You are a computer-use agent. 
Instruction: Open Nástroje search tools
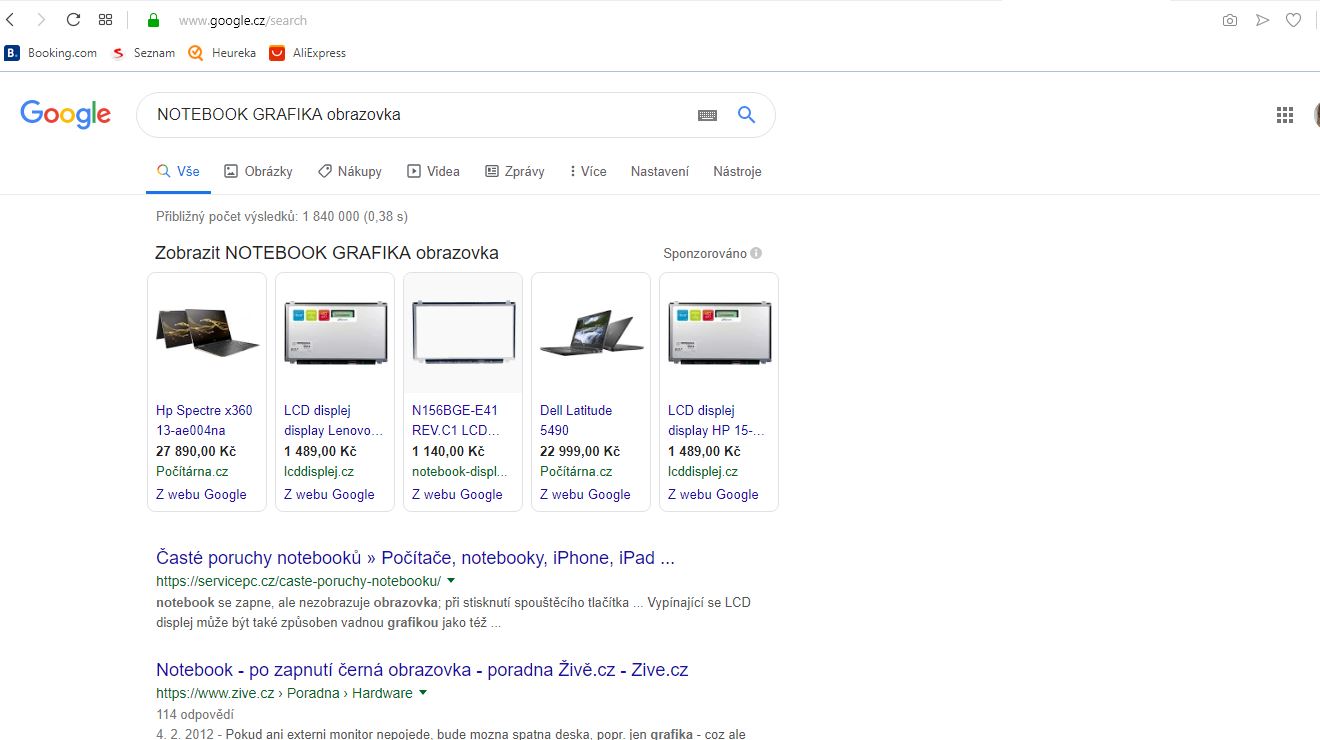tap(737, 171)
